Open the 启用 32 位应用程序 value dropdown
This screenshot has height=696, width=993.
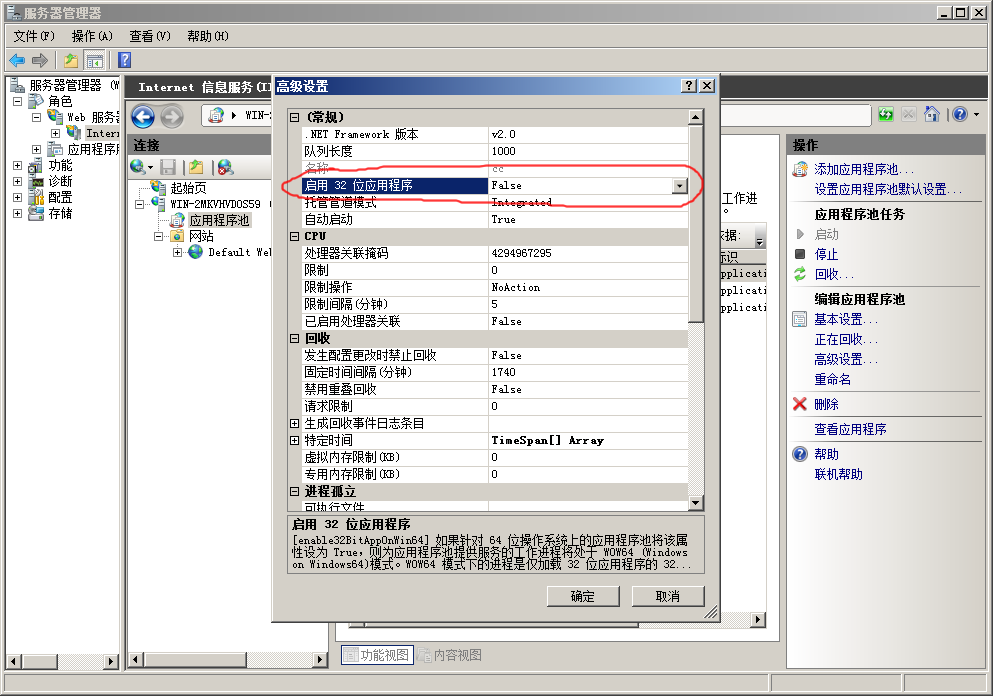pos(680,185)
